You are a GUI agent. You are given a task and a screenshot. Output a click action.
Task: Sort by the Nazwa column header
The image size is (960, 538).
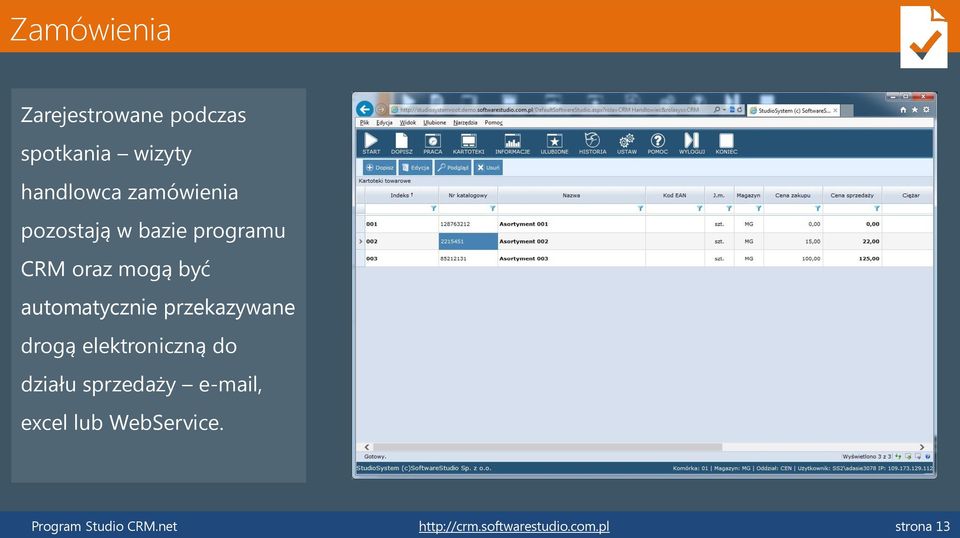tap(571, 195)
